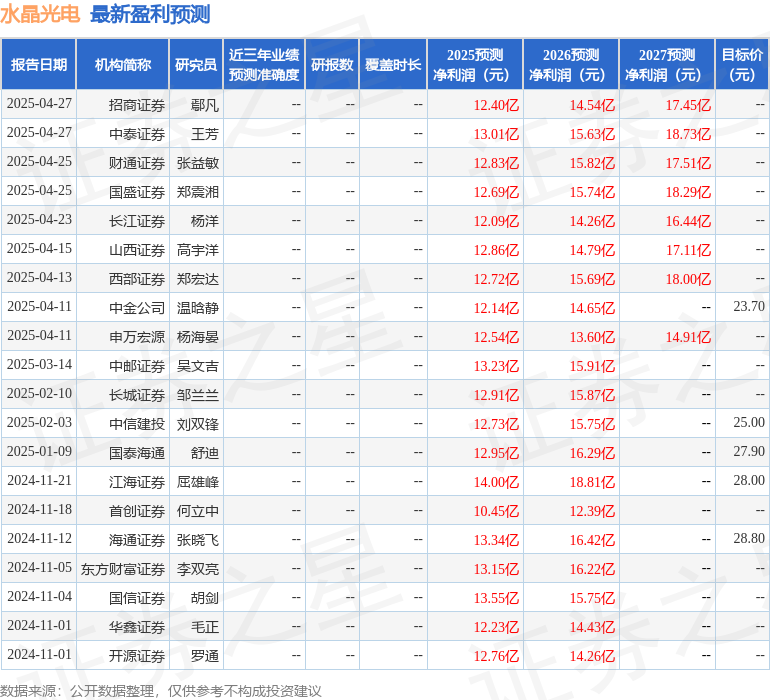Click the 机构简称 column header
Screen dimensions: 770x700
click(123, 65)
